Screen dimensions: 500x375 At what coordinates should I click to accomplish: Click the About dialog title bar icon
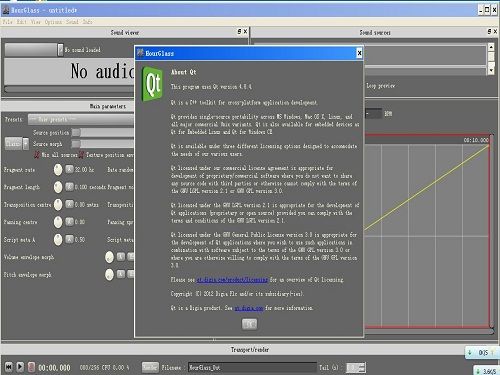(x=140, y=53)
